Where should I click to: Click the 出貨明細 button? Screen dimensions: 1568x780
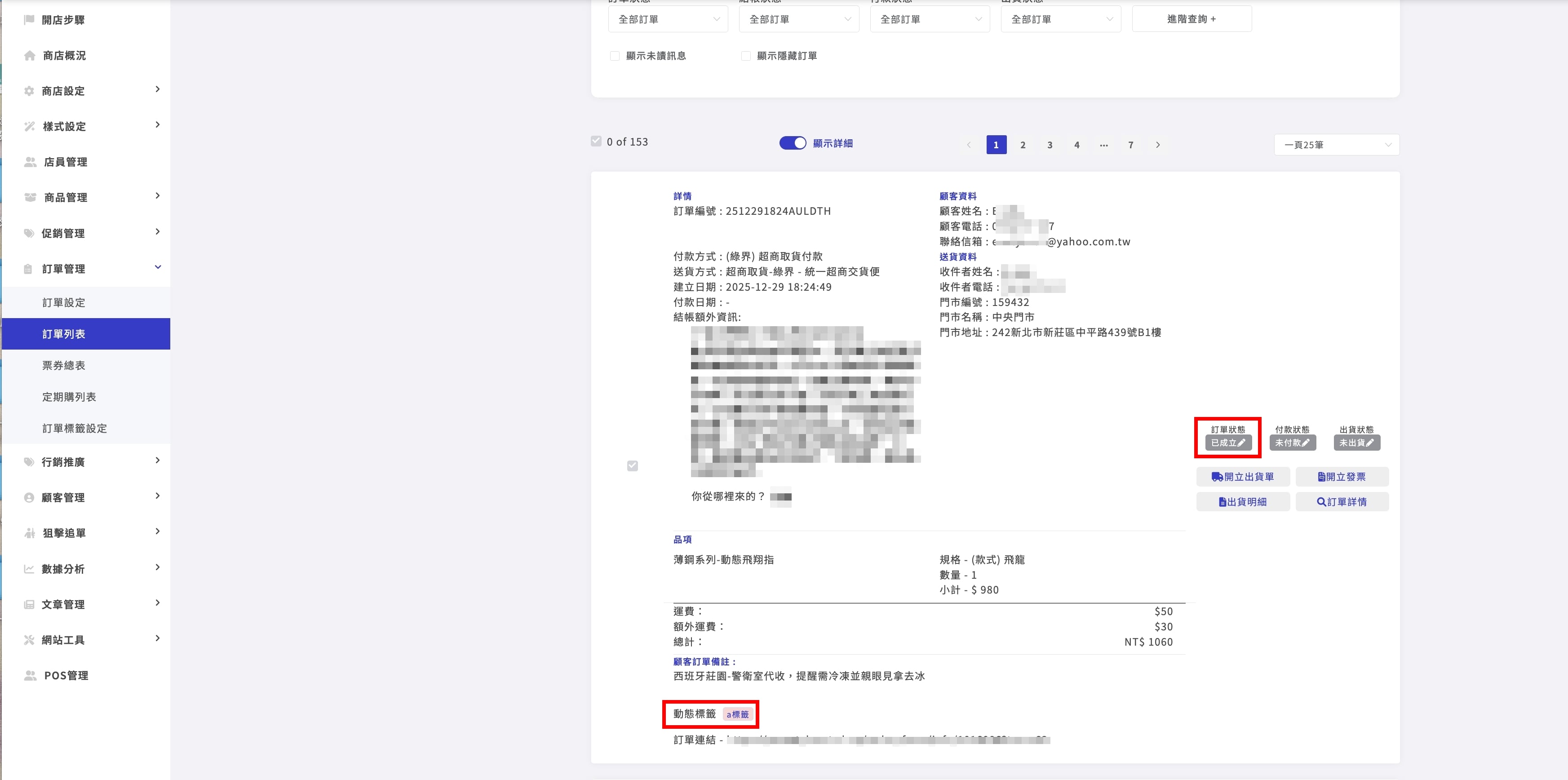pos(1242,502)
